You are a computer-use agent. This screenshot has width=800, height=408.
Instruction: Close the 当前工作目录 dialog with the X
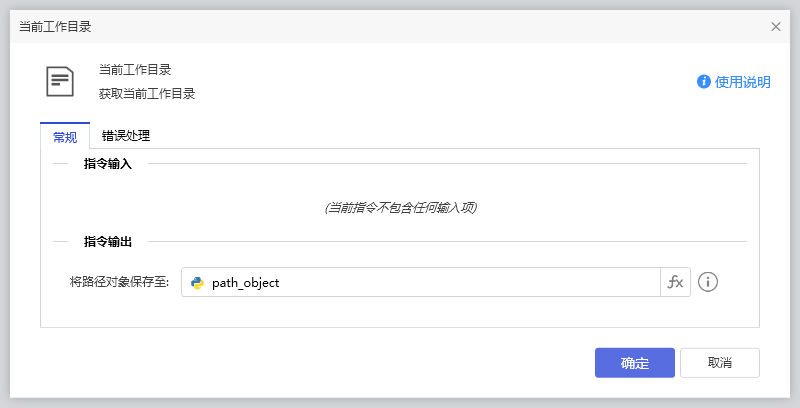(x=776, y=27)
